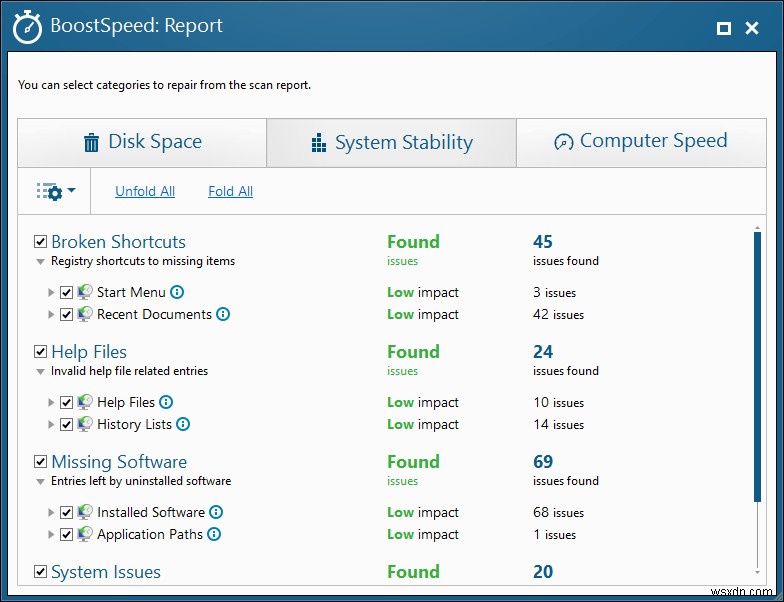
Task: Open the System Issues category title
Action: click(x=106, y=572)
